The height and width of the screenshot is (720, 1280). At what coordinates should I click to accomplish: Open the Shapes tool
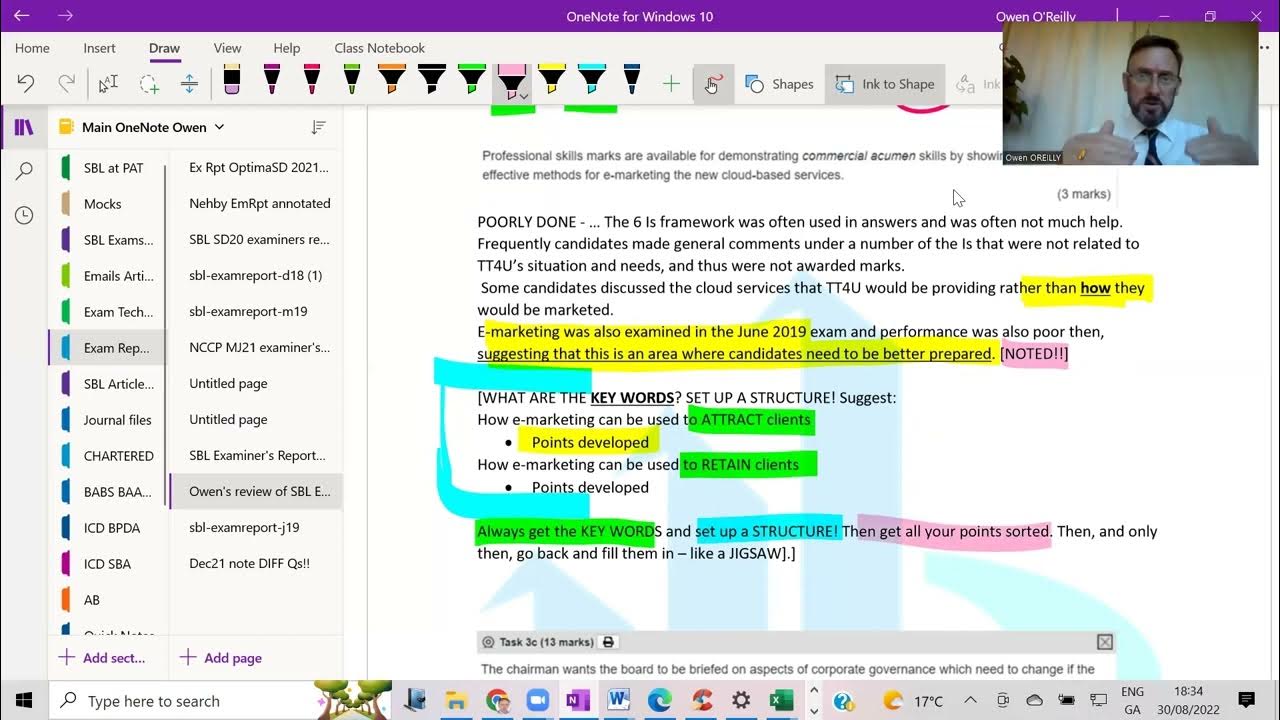pos(780,84)
